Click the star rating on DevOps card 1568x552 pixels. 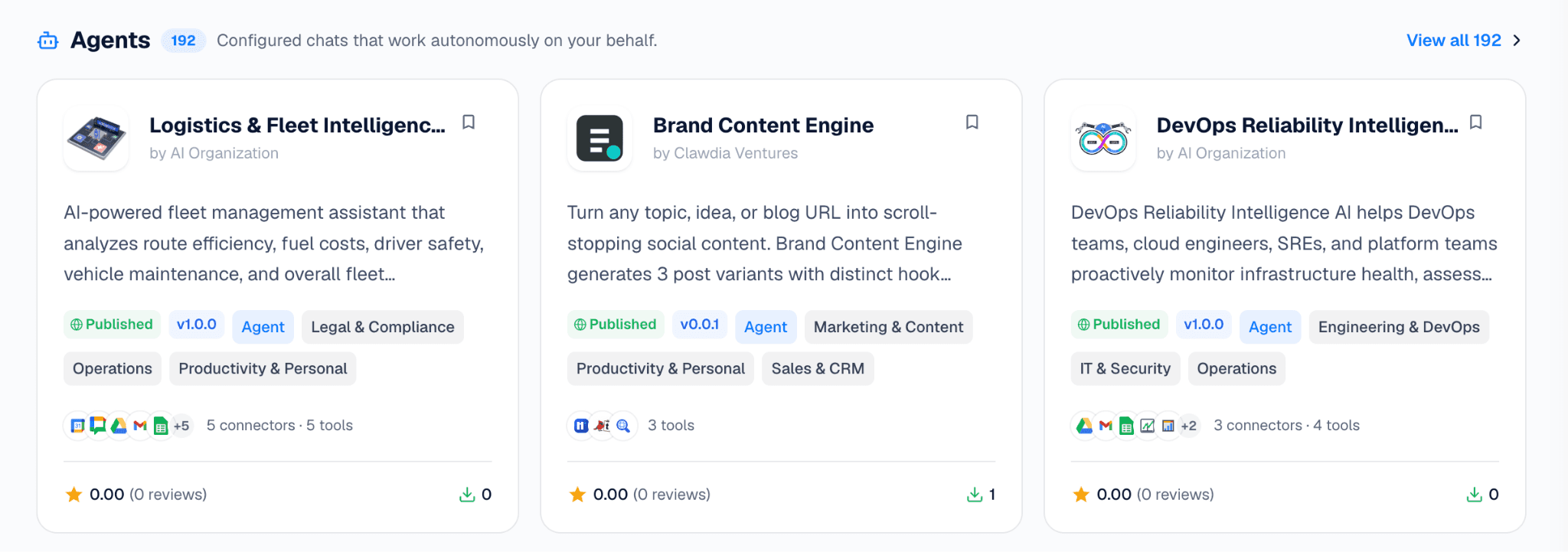coord(1081,495)
